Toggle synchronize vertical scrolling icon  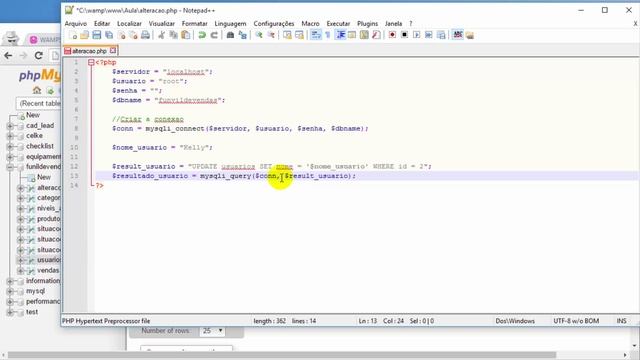tap(287, 35)
